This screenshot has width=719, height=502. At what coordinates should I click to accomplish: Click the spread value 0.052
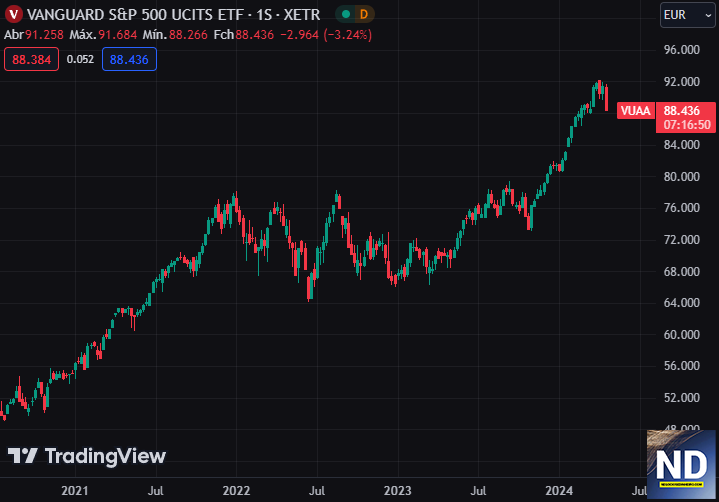click(80, 59)
